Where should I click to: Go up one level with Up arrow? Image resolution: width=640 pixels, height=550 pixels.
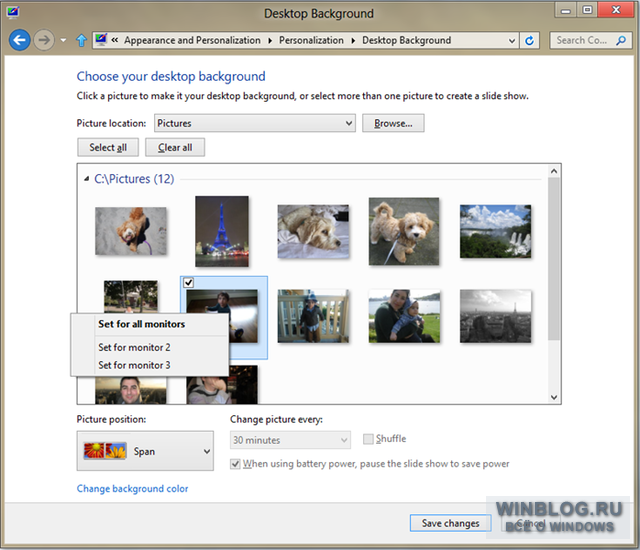(81, 40)
